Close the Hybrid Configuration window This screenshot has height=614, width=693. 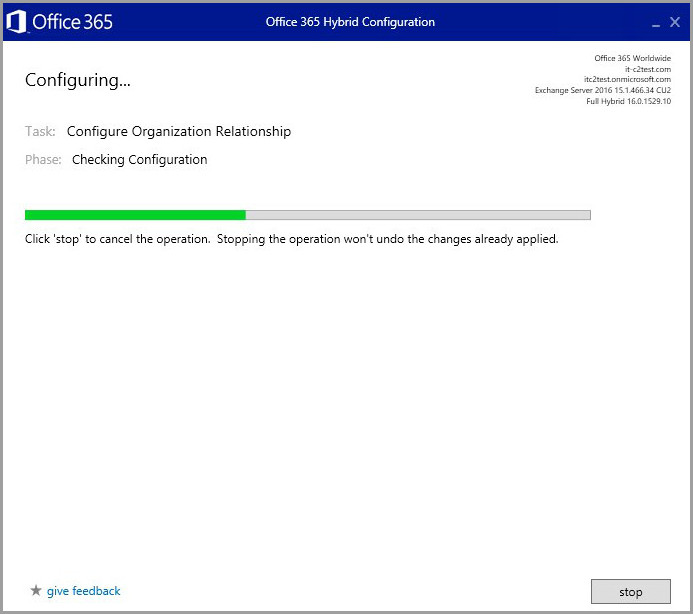[x=674, y=22]
